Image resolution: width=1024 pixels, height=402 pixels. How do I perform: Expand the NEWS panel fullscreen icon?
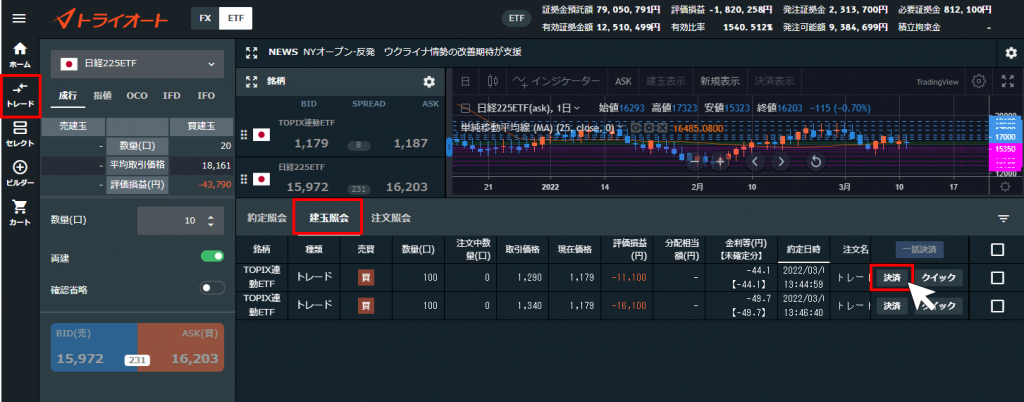251,52
